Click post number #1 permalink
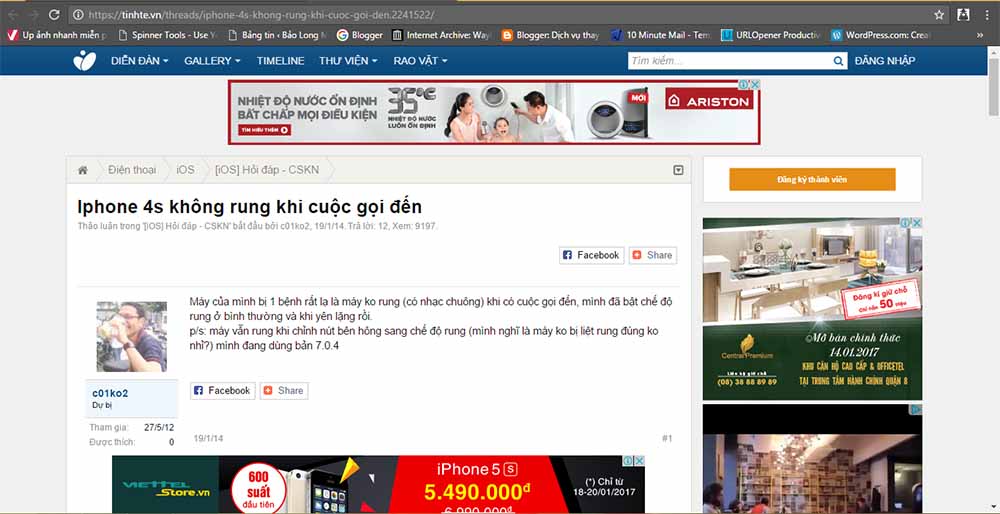Viewport: 1000px width, 514px height. pos(667,439)
